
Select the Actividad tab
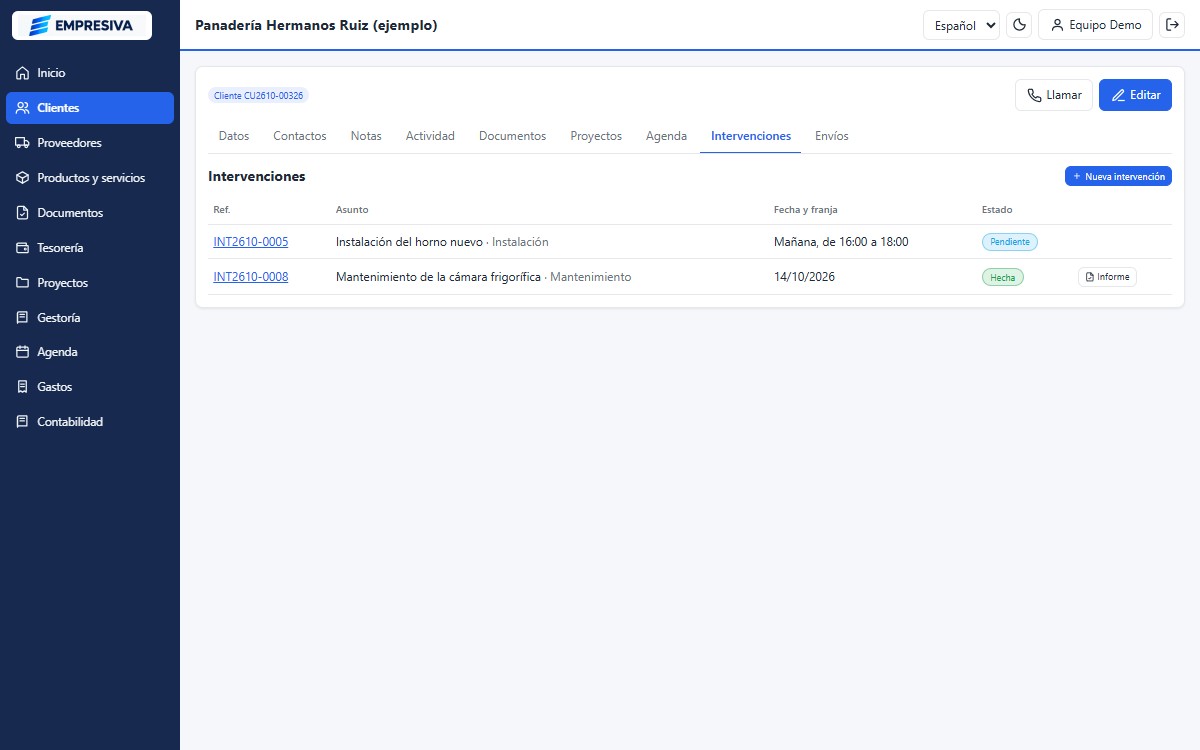click(430, 136)
